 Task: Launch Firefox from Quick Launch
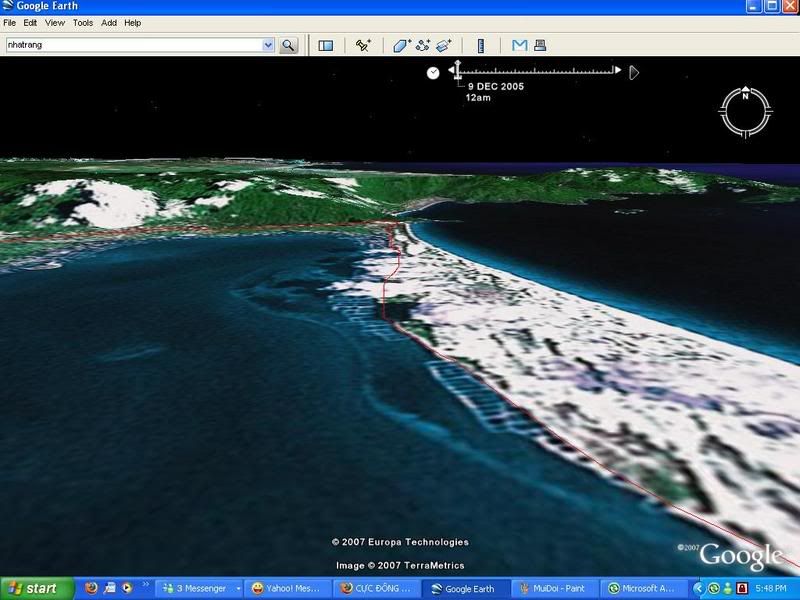(x=92, y=588)
